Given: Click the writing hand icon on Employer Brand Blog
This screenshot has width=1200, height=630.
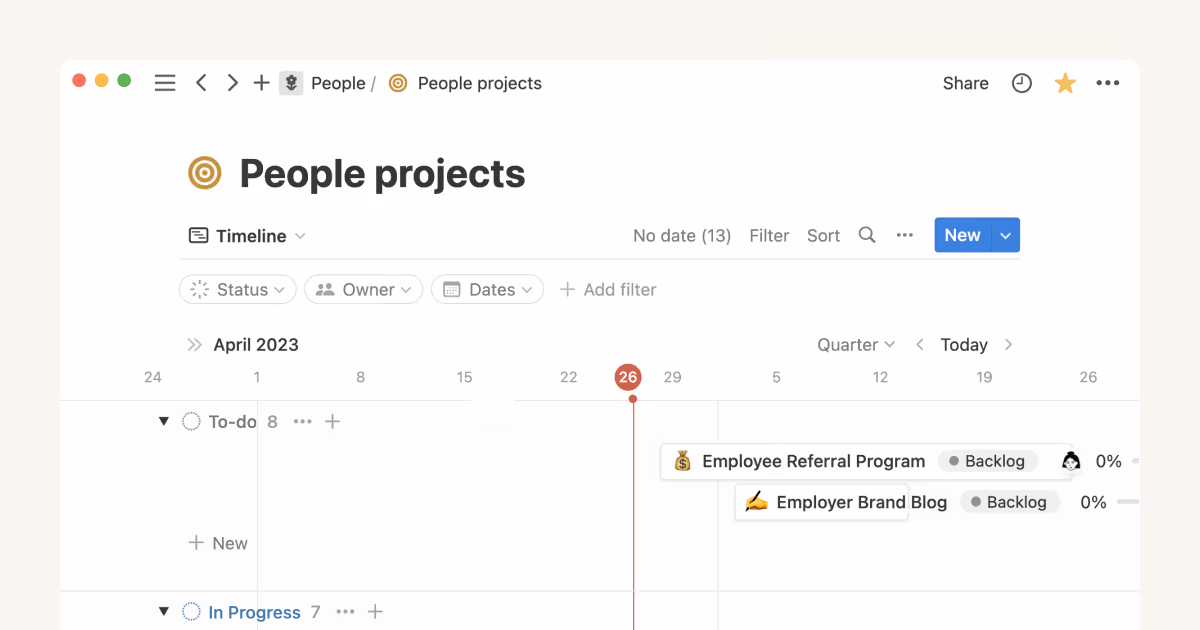Looking at the screenshot, I should (x=756, y=502).
